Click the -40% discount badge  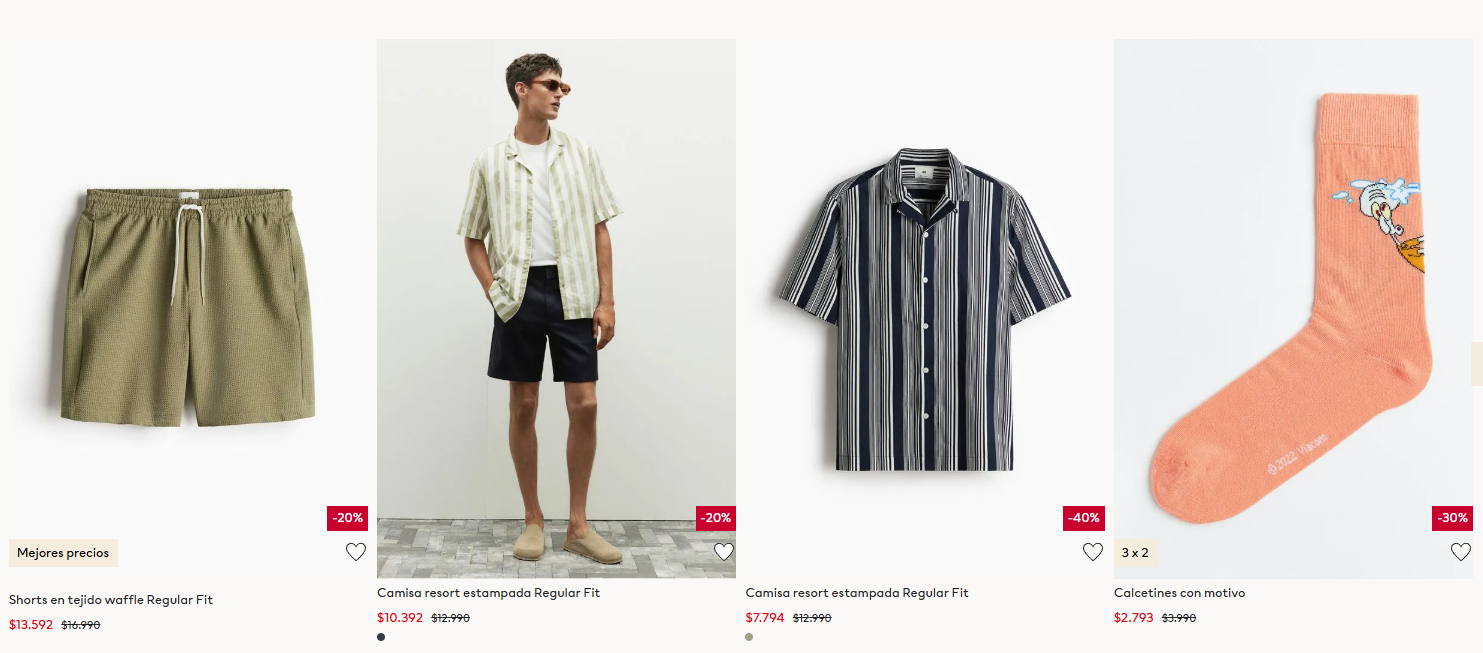pyautogui.click(x=1084, y=518)
